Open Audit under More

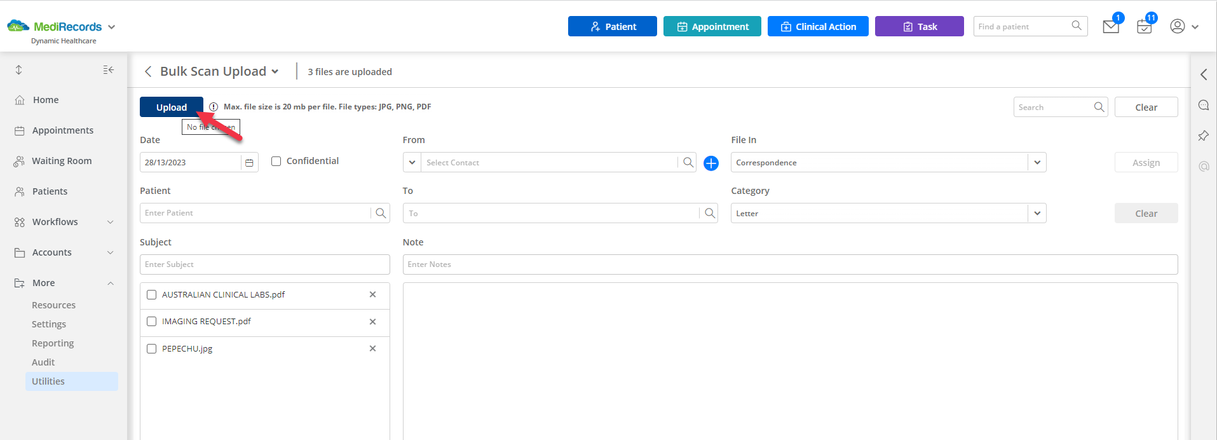tap(43, 362)
